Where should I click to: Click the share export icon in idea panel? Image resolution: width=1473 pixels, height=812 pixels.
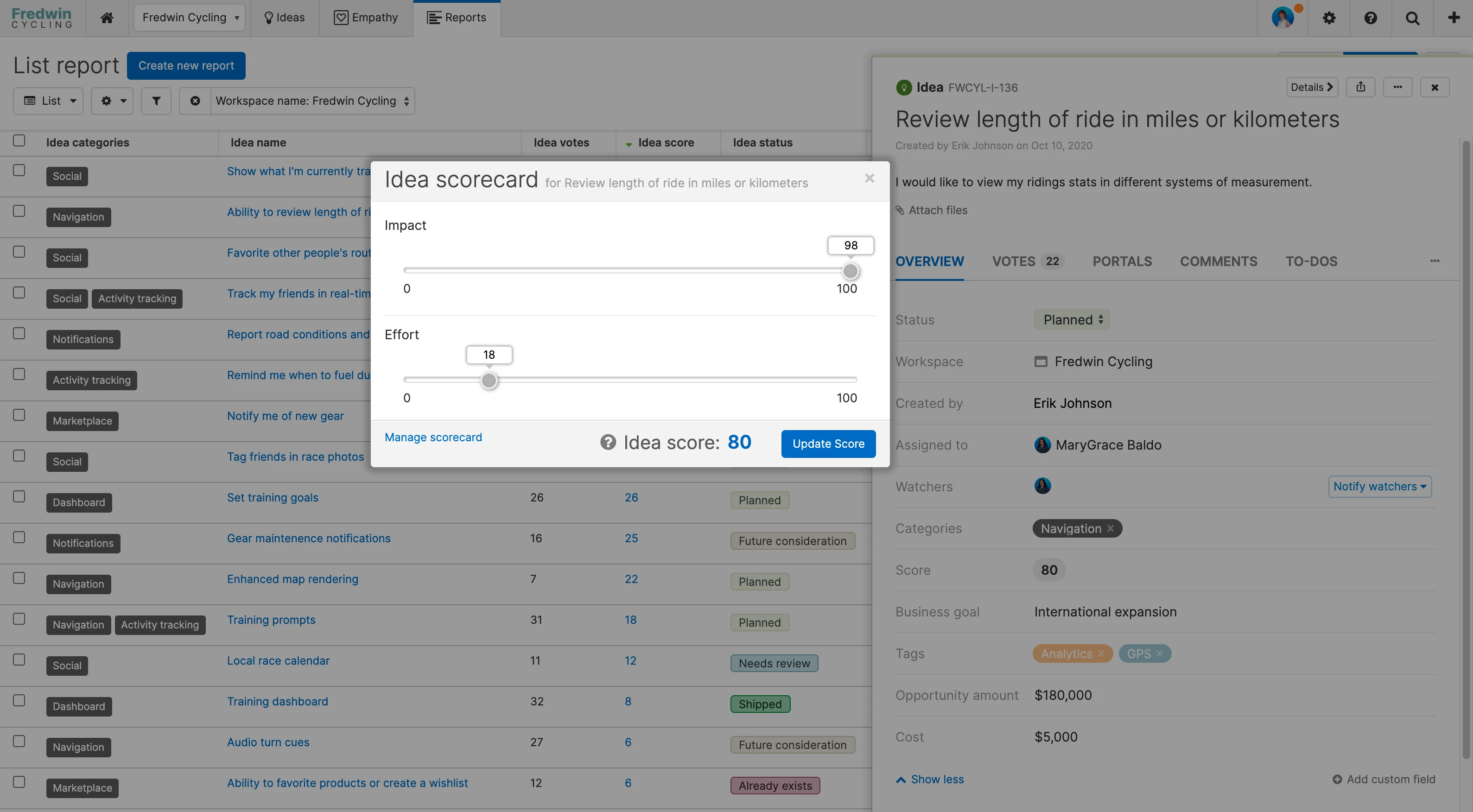1360,87
